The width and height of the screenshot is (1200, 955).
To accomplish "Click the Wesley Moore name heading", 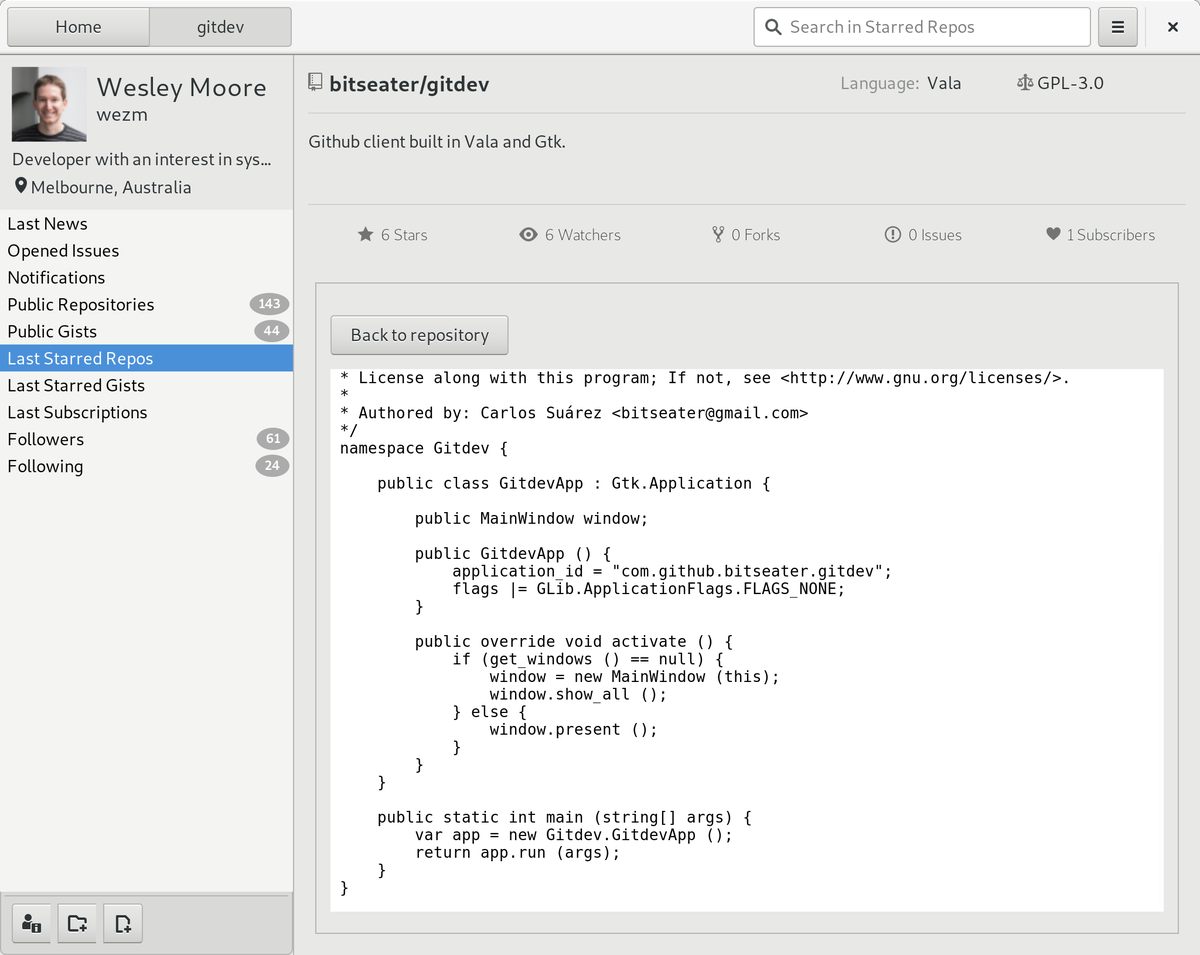I will pyautogui.click(x=181, y=88).
